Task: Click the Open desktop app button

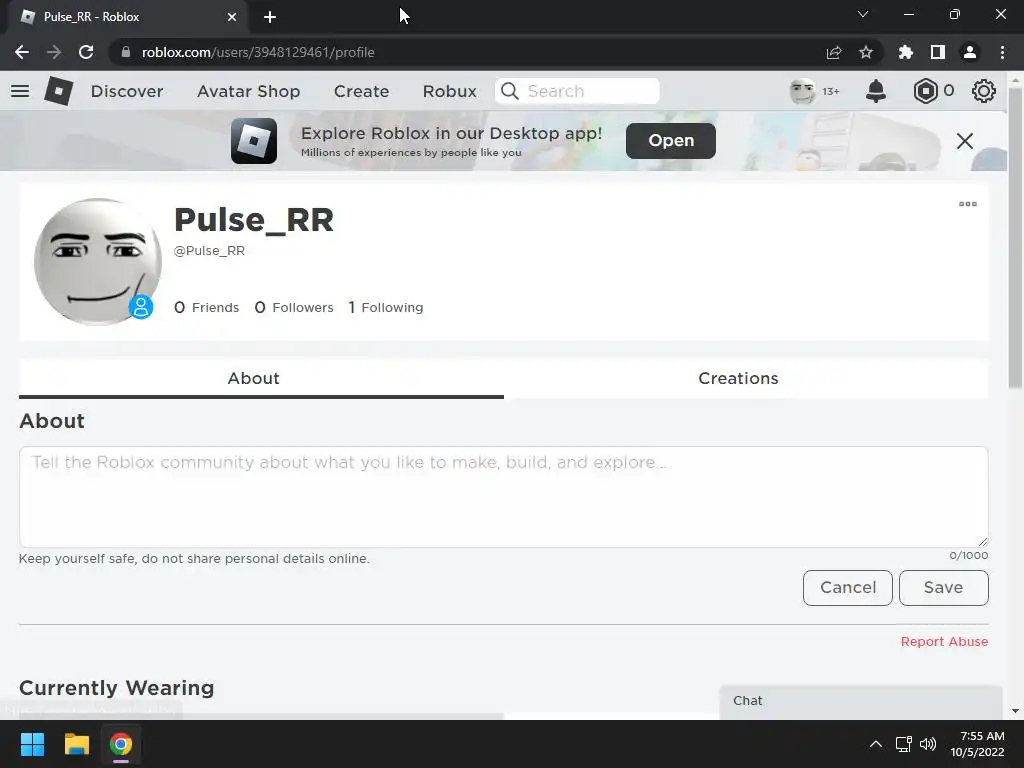Action: click(671, 140)
